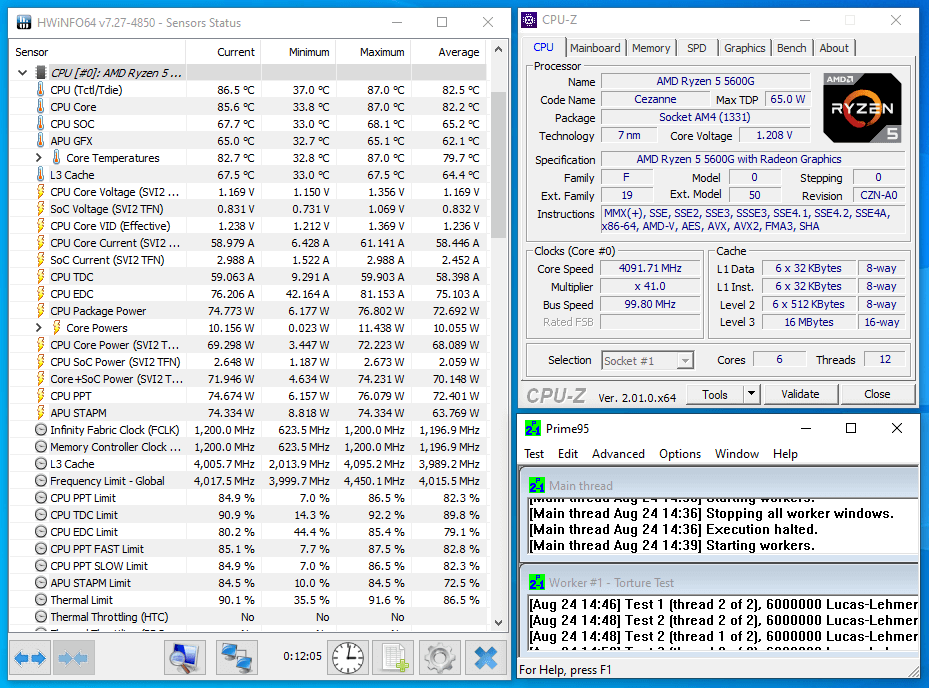The width and height of the screenshot is (929, 688).
Task: Click the log file icon with green plus
Action: pyautogui.click(x=394, y=658)
